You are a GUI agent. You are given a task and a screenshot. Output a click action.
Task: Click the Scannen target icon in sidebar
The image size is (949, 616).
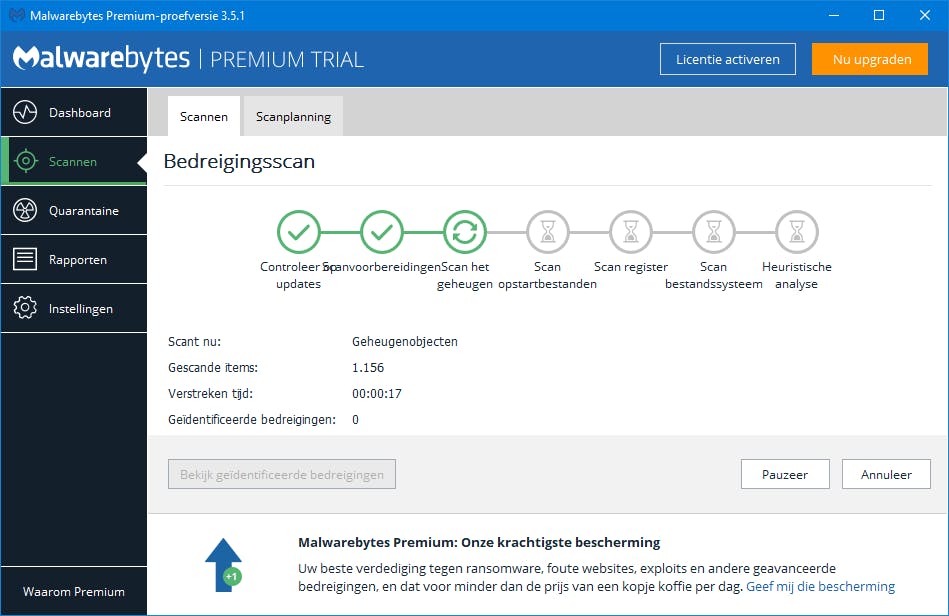tap(25, 161)
